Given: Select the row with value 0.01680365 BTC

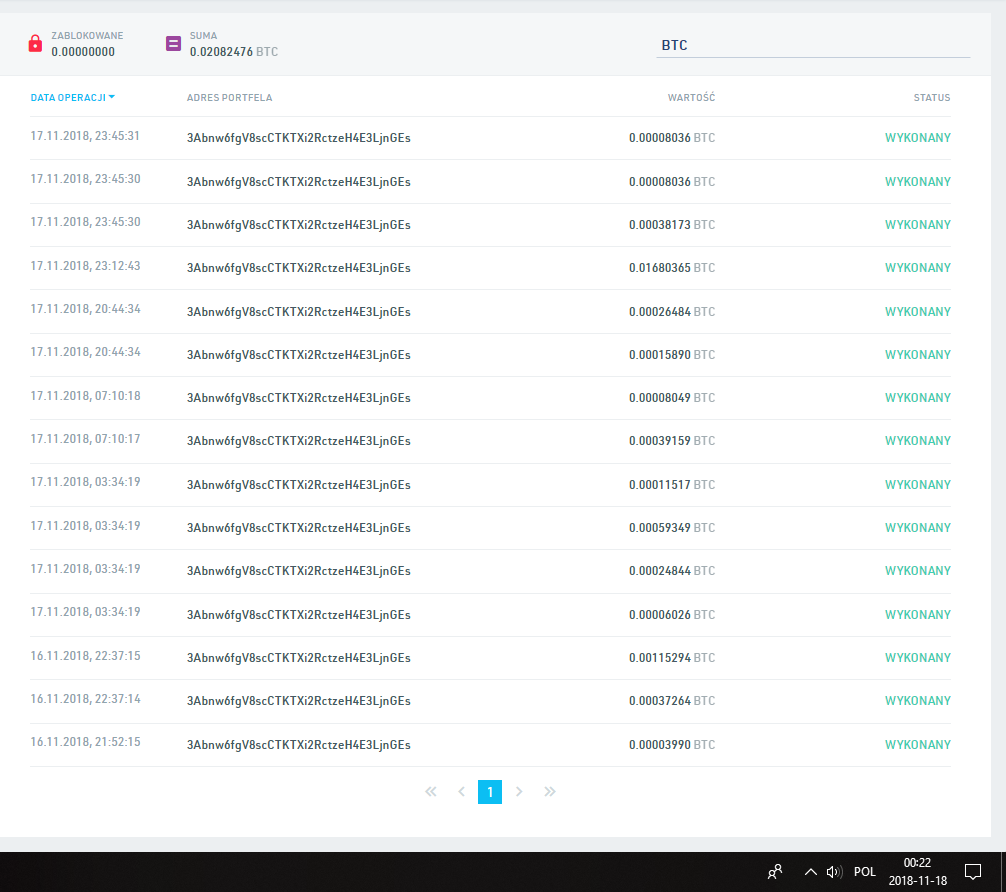Looking at the screenshot, I should click(490, 268).
